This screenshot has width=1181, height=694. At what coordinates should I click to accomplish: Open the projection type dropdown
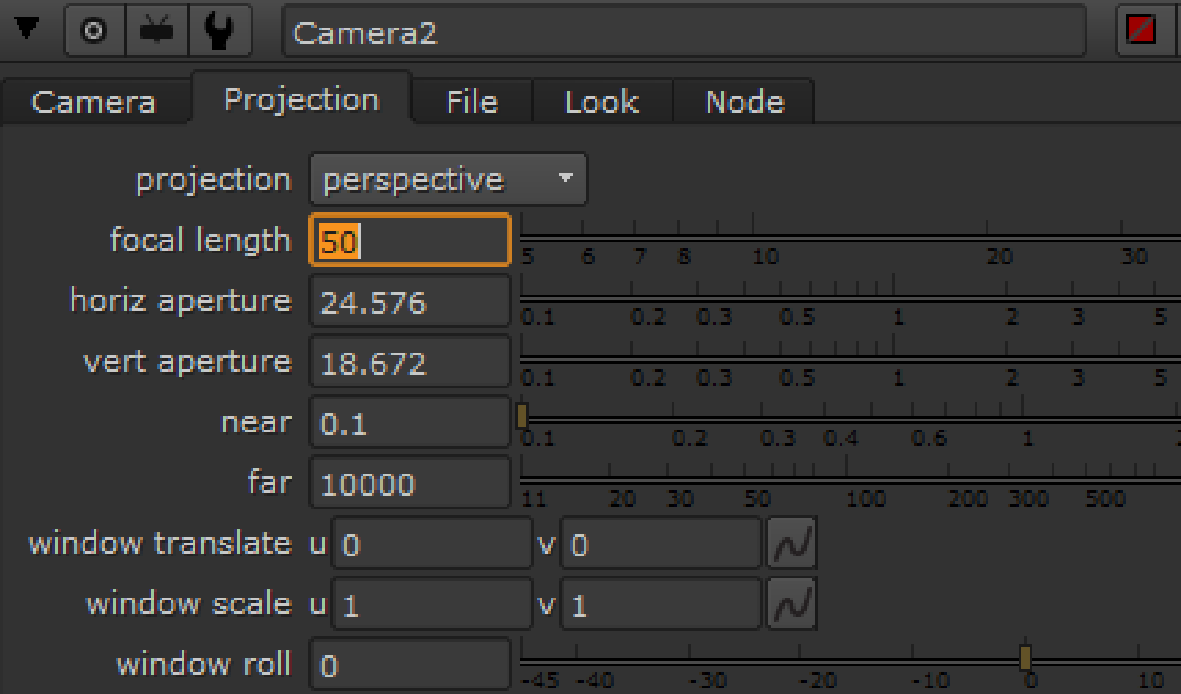[448, 180]
